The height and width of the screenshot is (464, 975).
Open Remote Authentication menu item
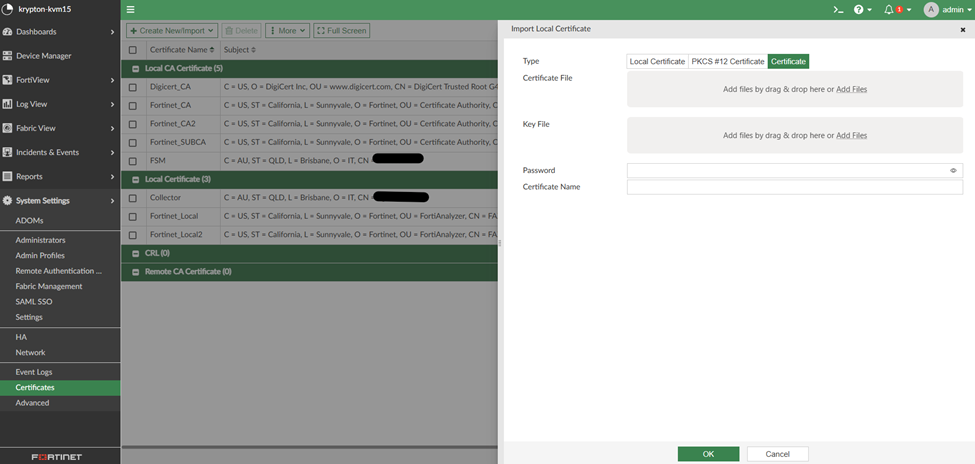coord(58,271)
